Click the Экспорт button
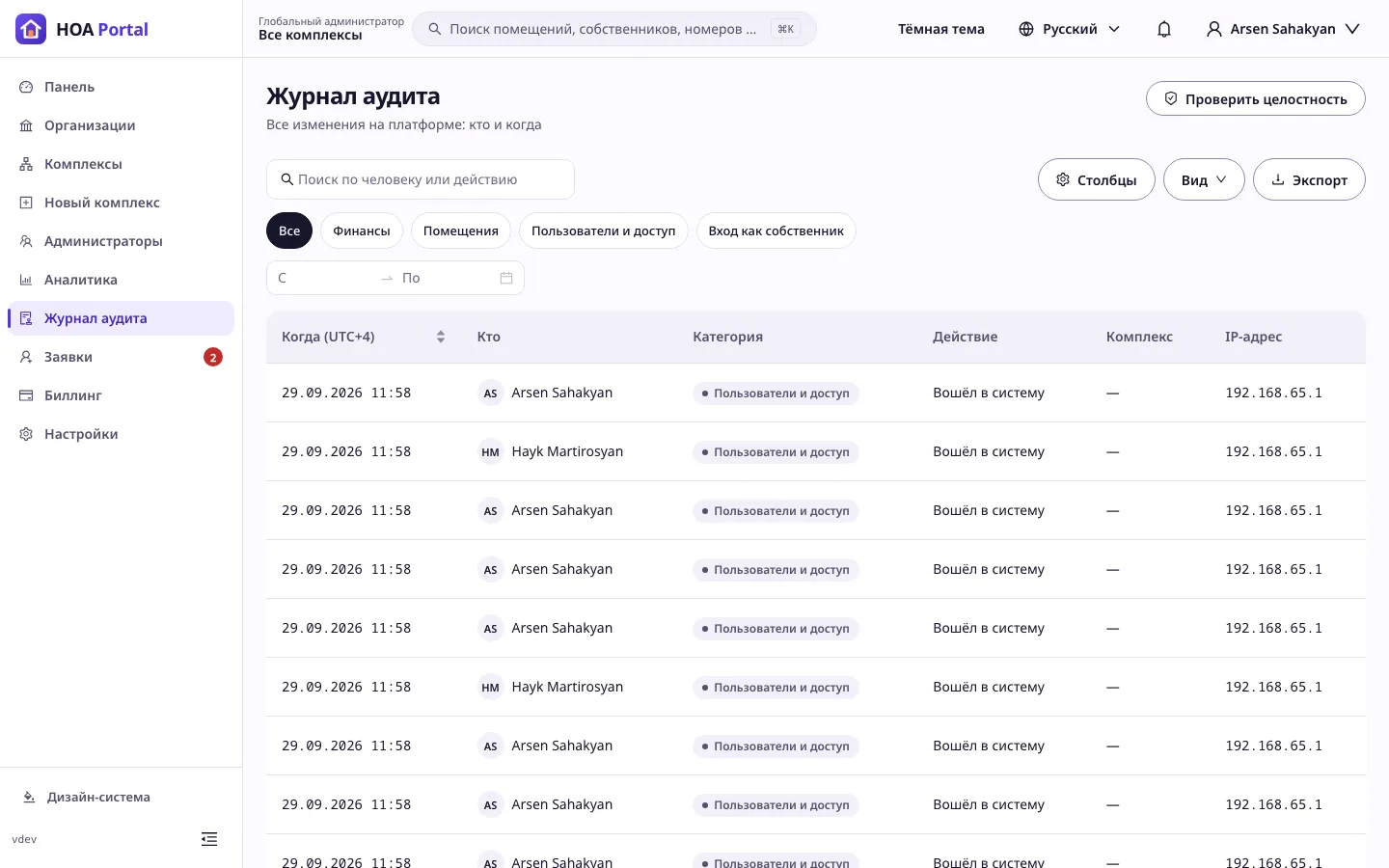The height and width of the screenshot is (868, 1389). point(1309,179)
